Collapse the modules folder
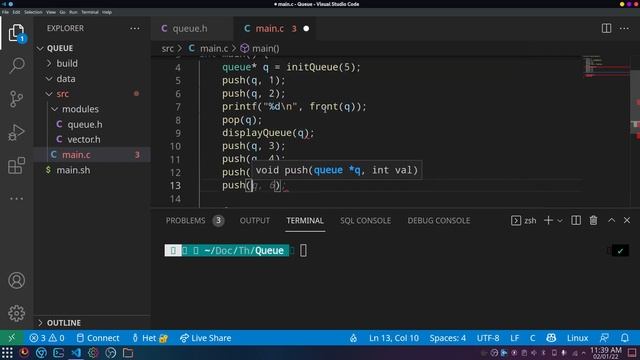 (x=92, y=109)
